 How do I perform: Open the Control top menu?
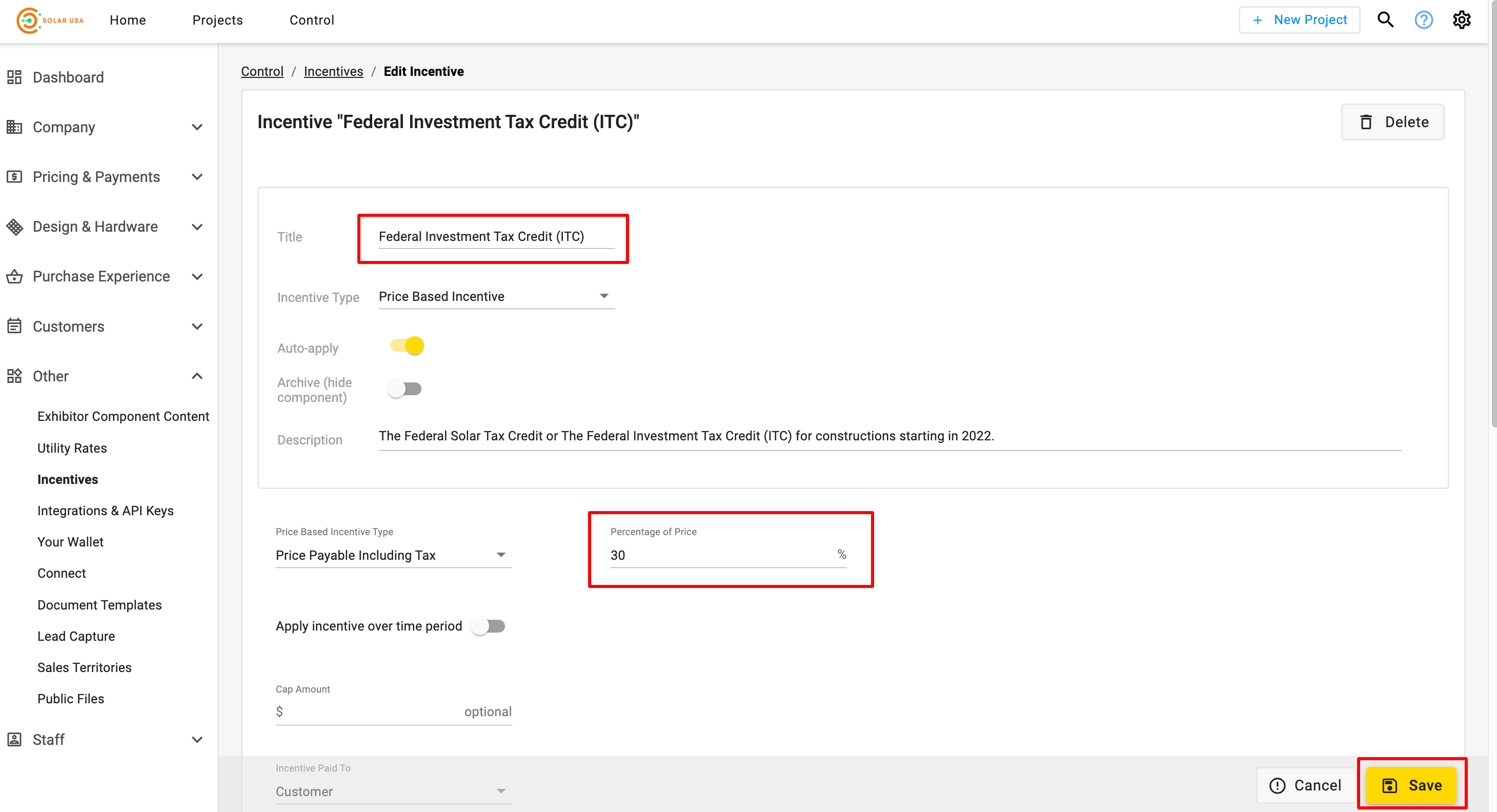312,20
